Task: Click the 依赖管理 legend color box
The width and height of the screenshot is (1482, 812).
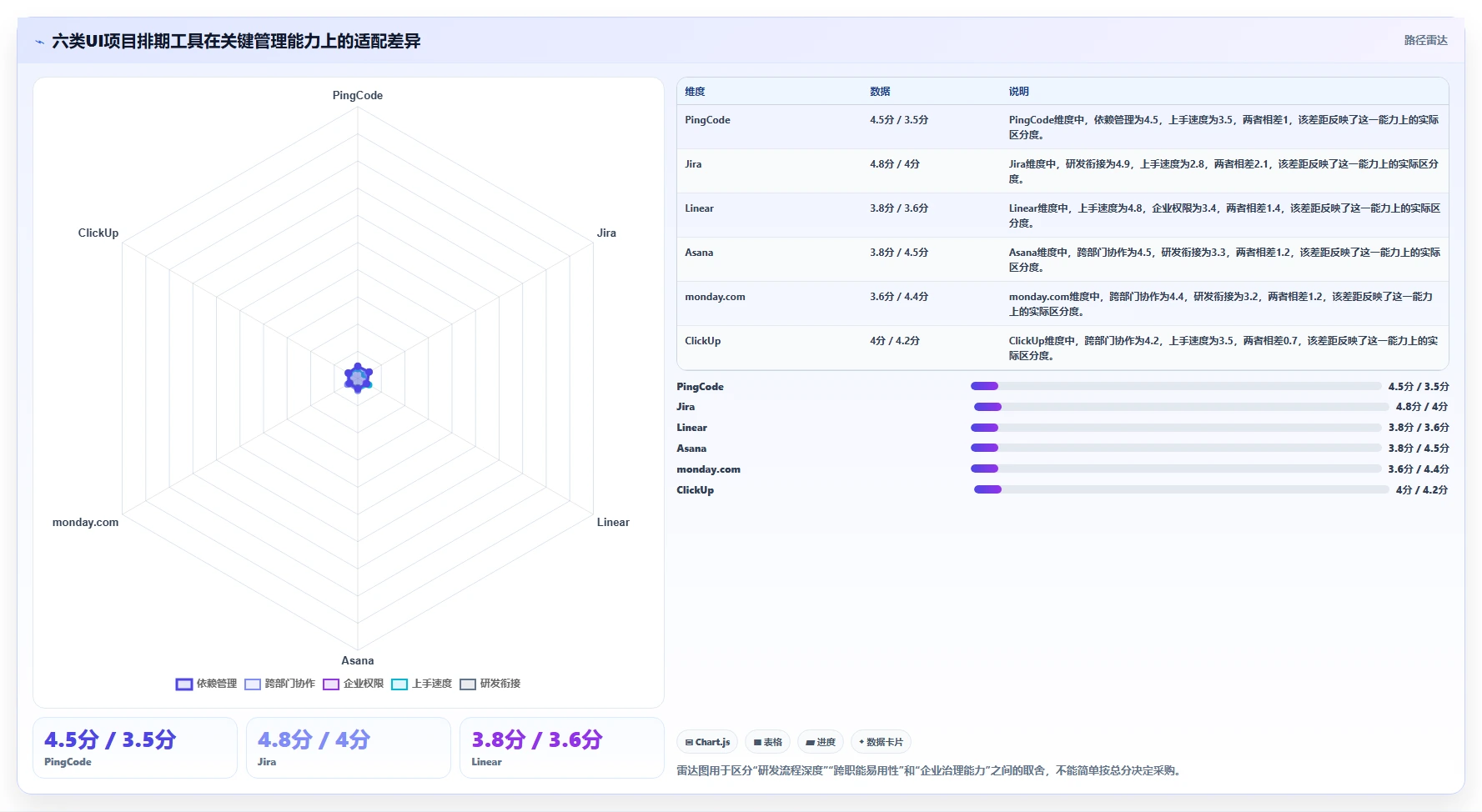Action: pyautogui.click(x=184, y=684)
